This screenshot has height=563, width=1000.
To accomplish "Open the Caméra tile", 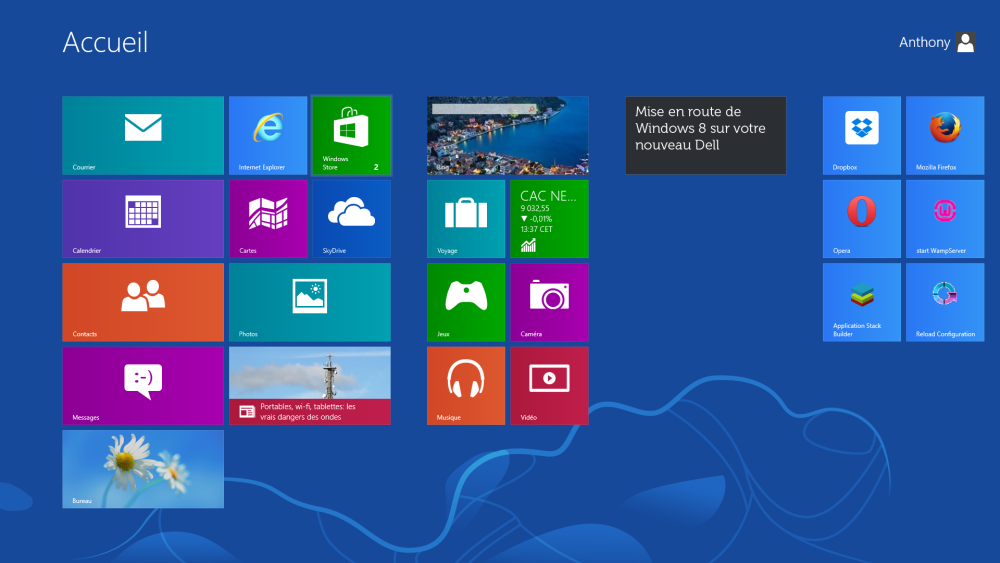I will point(549,302).
